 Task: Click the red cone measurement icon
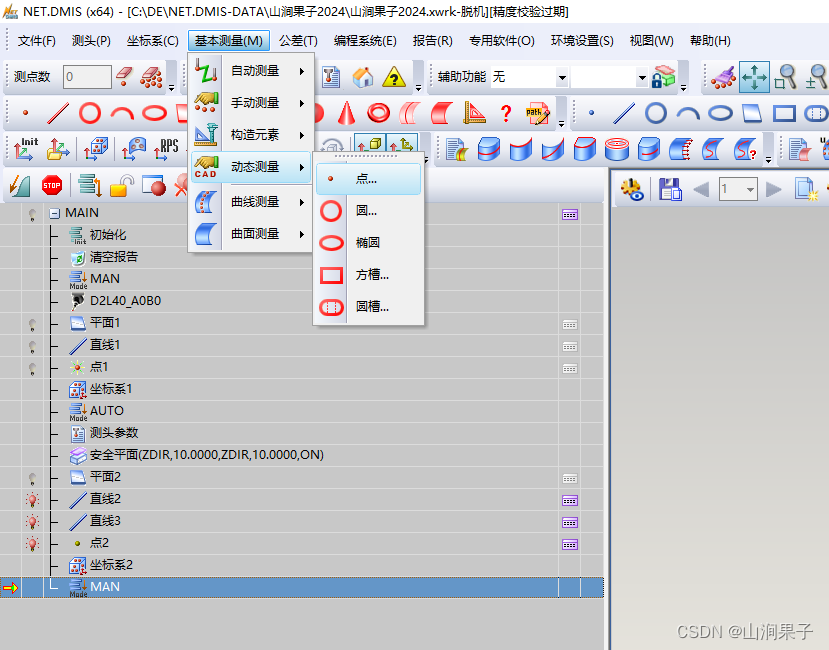(x=346, y=111)
